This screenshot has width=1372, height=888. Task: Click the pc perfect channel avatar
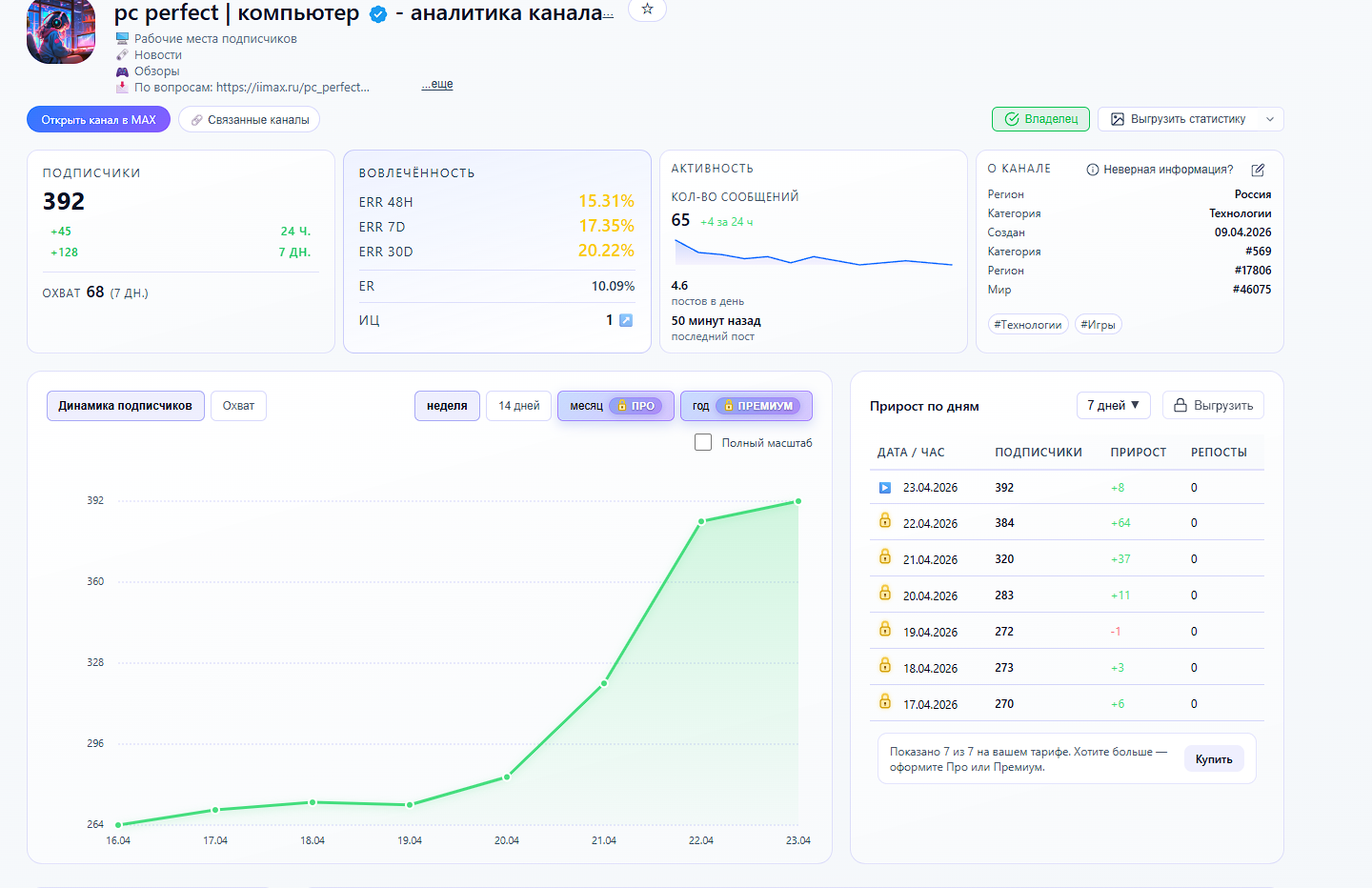[61, 31]
